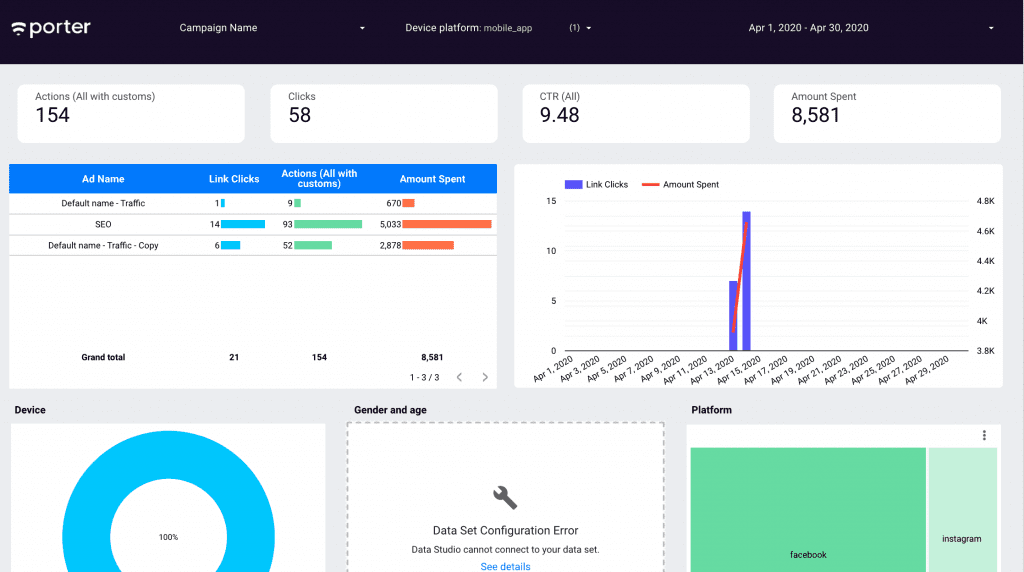Image resolution: width=1024 pixels, height=572 pixels.
Task: Click Data Set Configuration Error title
Action: click(505, 531)
